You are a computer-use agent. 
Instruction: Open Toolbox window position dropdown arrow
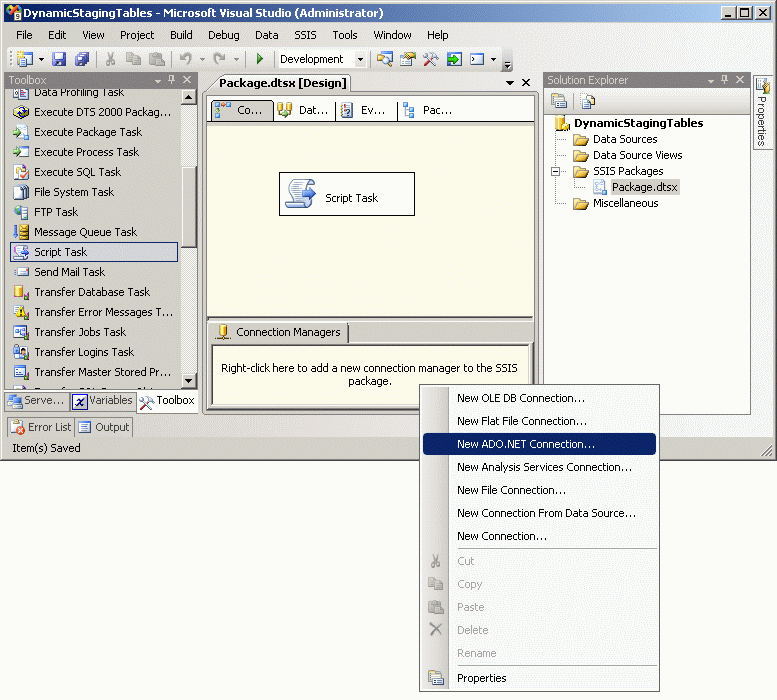point(158,80)
